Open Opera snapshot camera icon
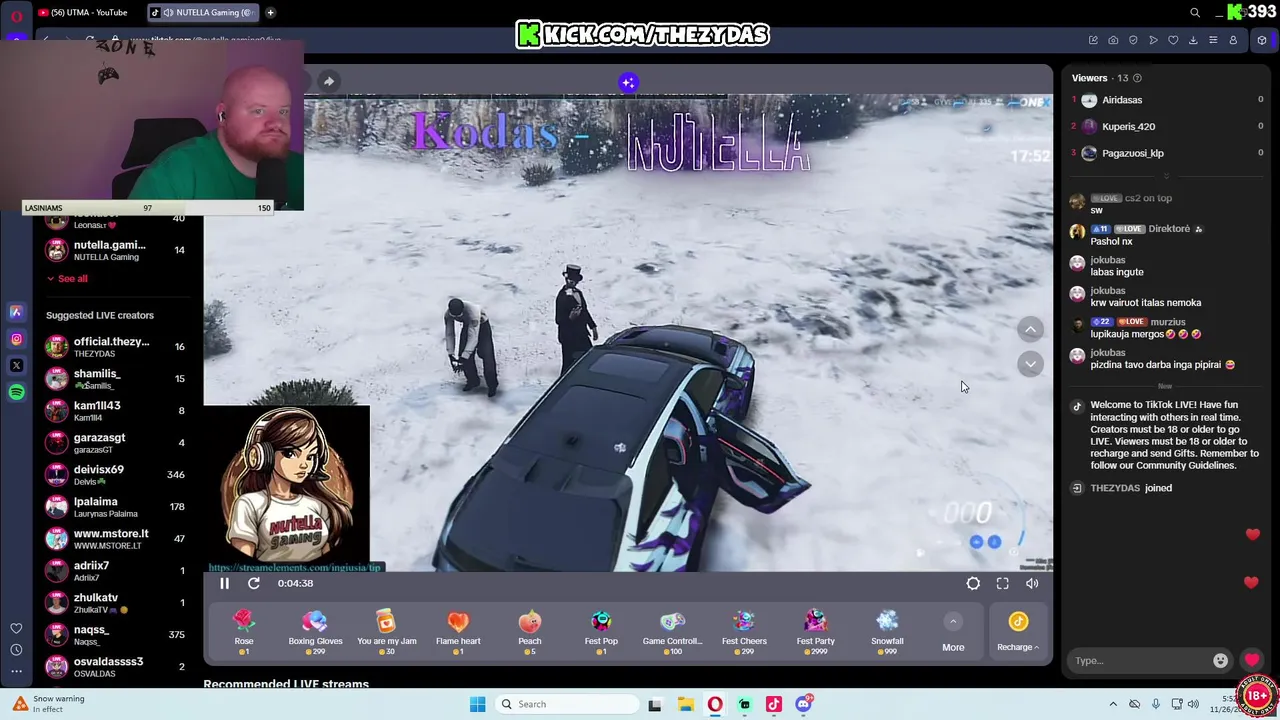The height and width of the screenshot is (720, 1280). (1113, 40)
